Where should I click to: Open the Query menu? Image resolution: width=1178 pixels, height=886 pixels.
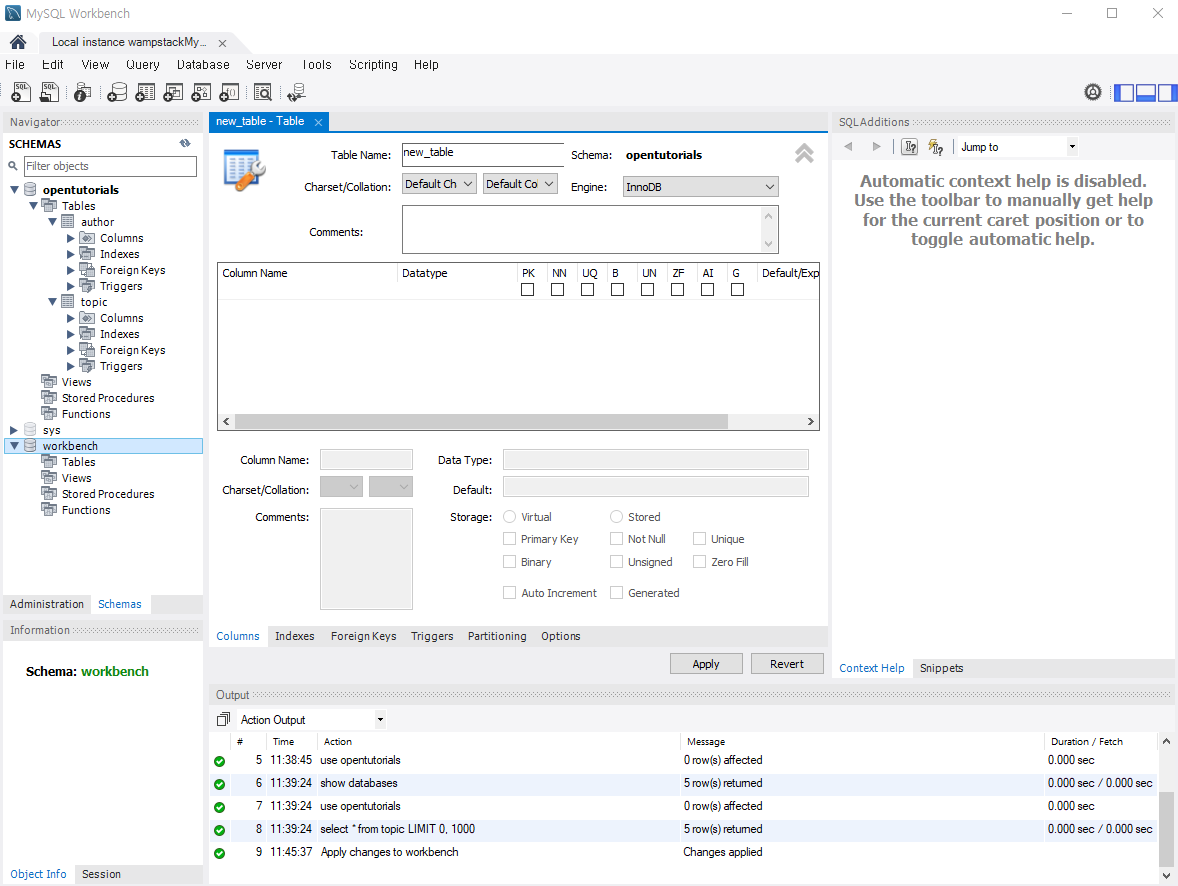(x=143, y=65)
